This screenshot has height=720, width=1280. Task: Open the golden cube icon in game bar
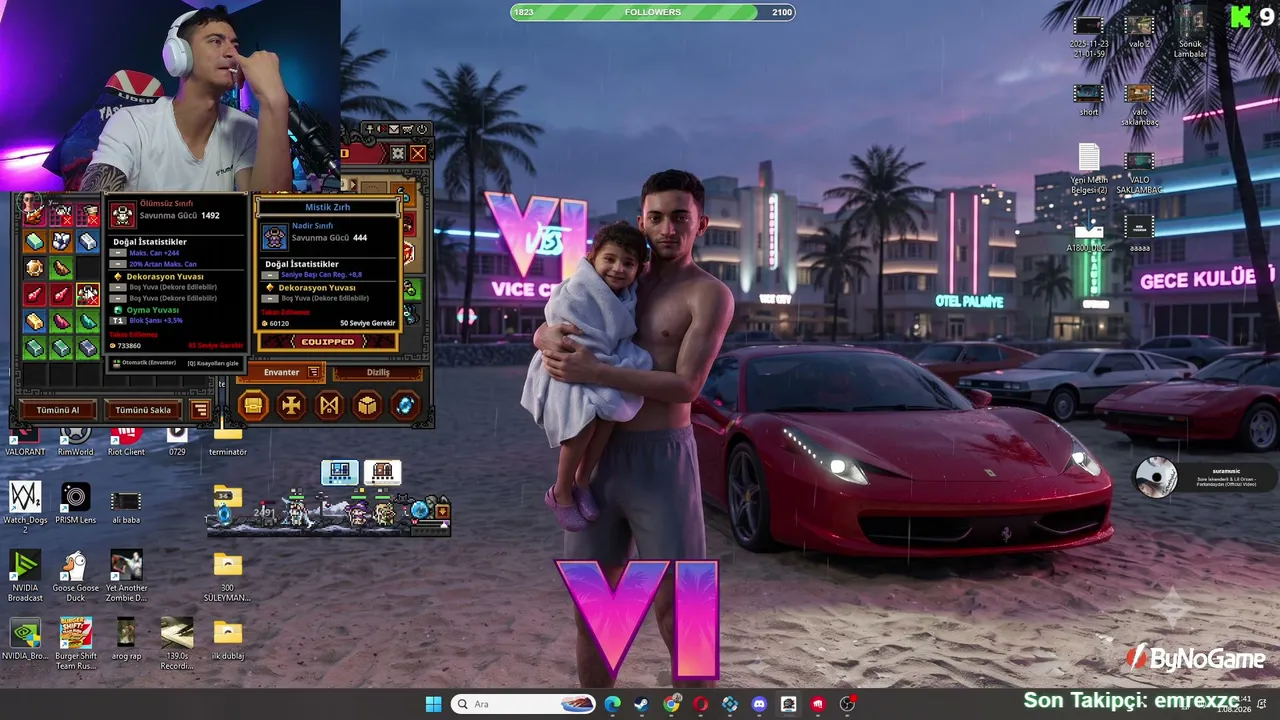[367, 405]
